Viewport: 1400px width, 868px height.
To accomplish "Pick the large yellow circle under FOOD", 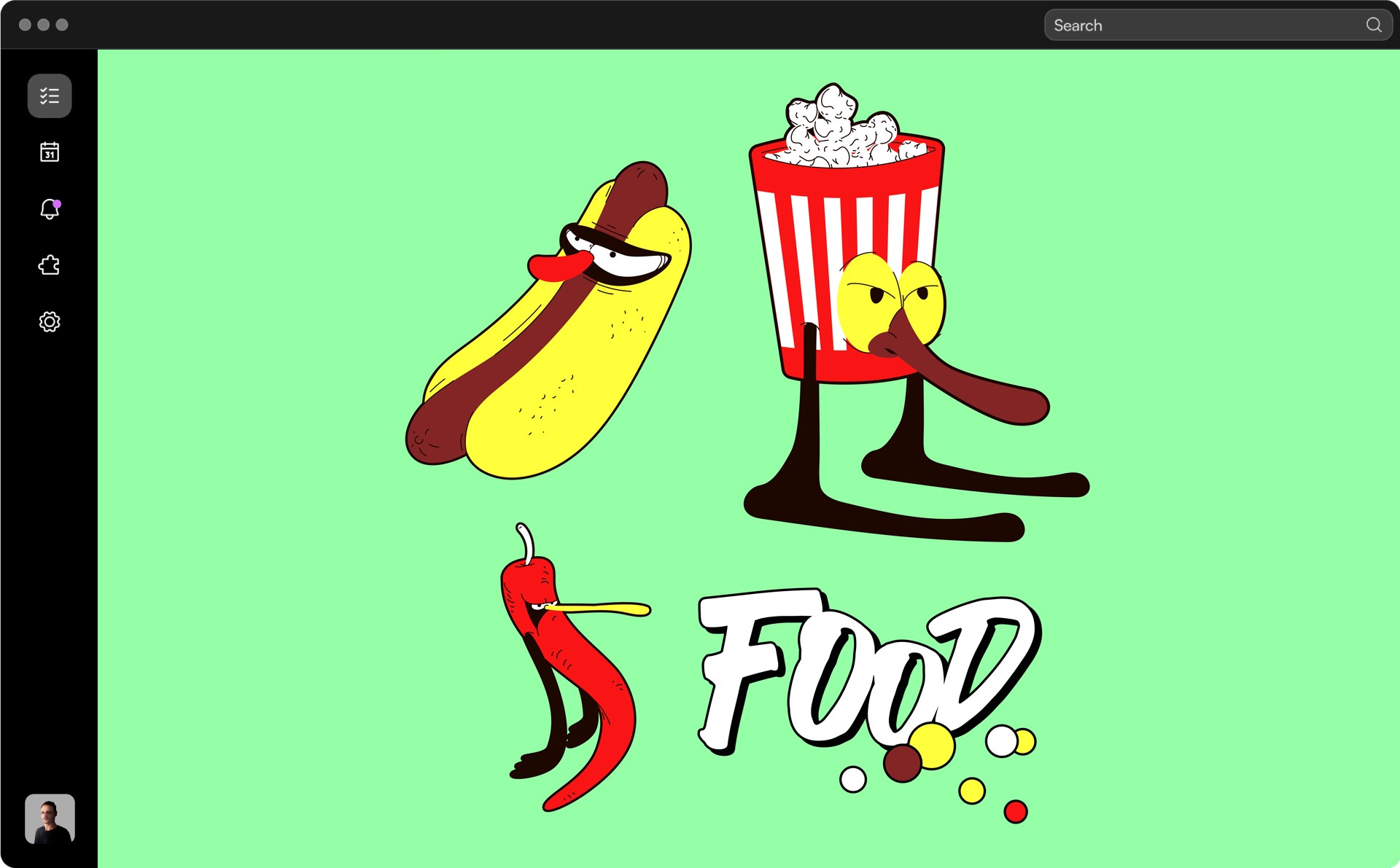I will coord(933,745).
